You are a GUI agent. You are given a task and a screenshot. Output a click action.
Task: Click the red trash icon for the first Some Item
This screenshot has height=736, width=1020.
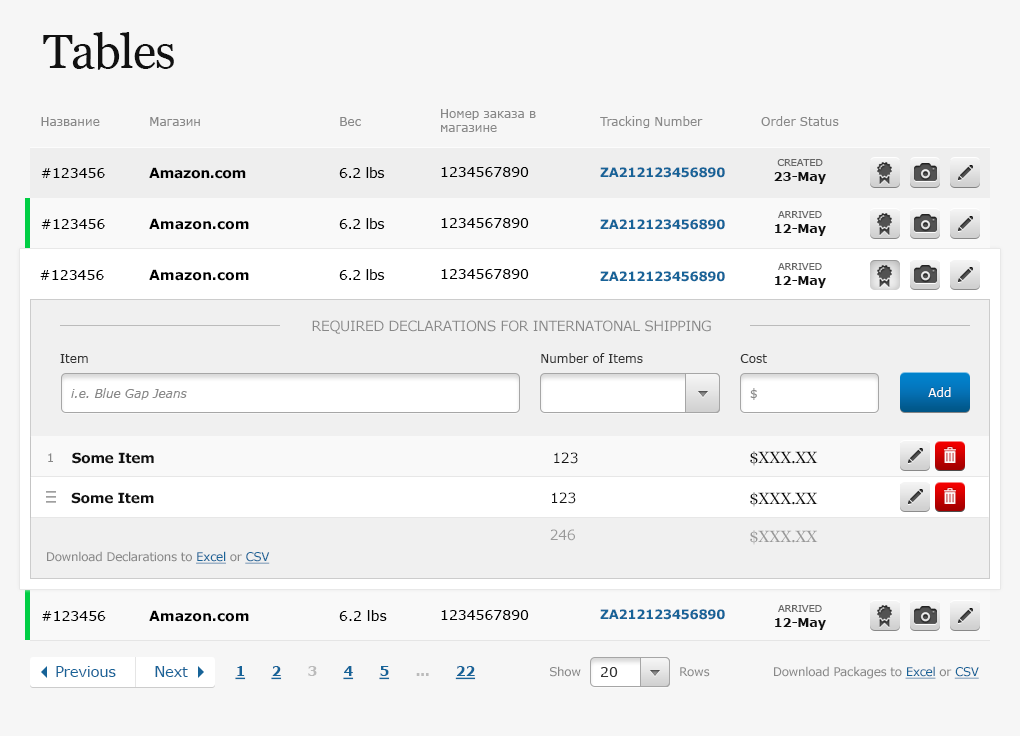pos(949,456)
